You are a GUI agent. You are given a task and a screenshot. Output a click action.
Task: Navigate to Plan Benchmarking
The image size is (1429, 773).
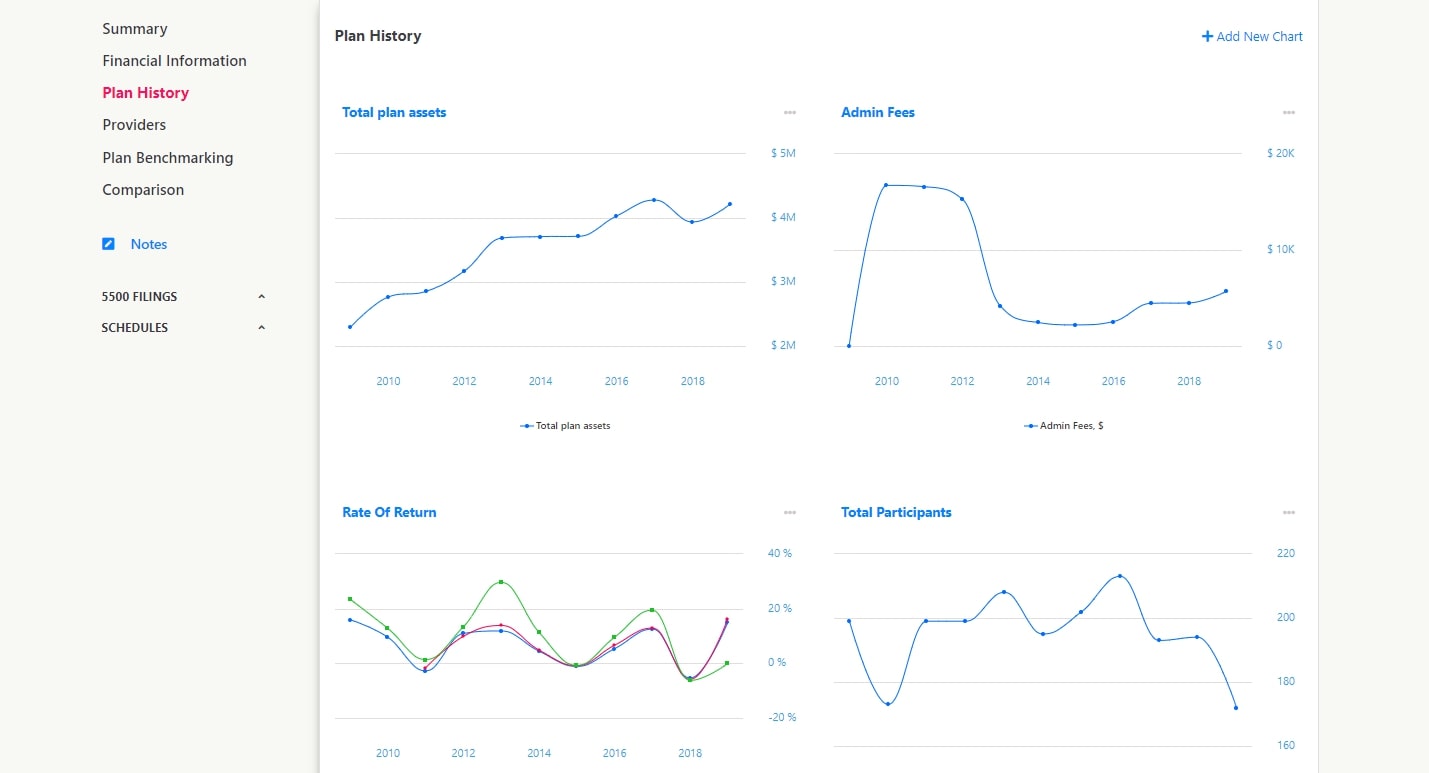coord(167,158)
